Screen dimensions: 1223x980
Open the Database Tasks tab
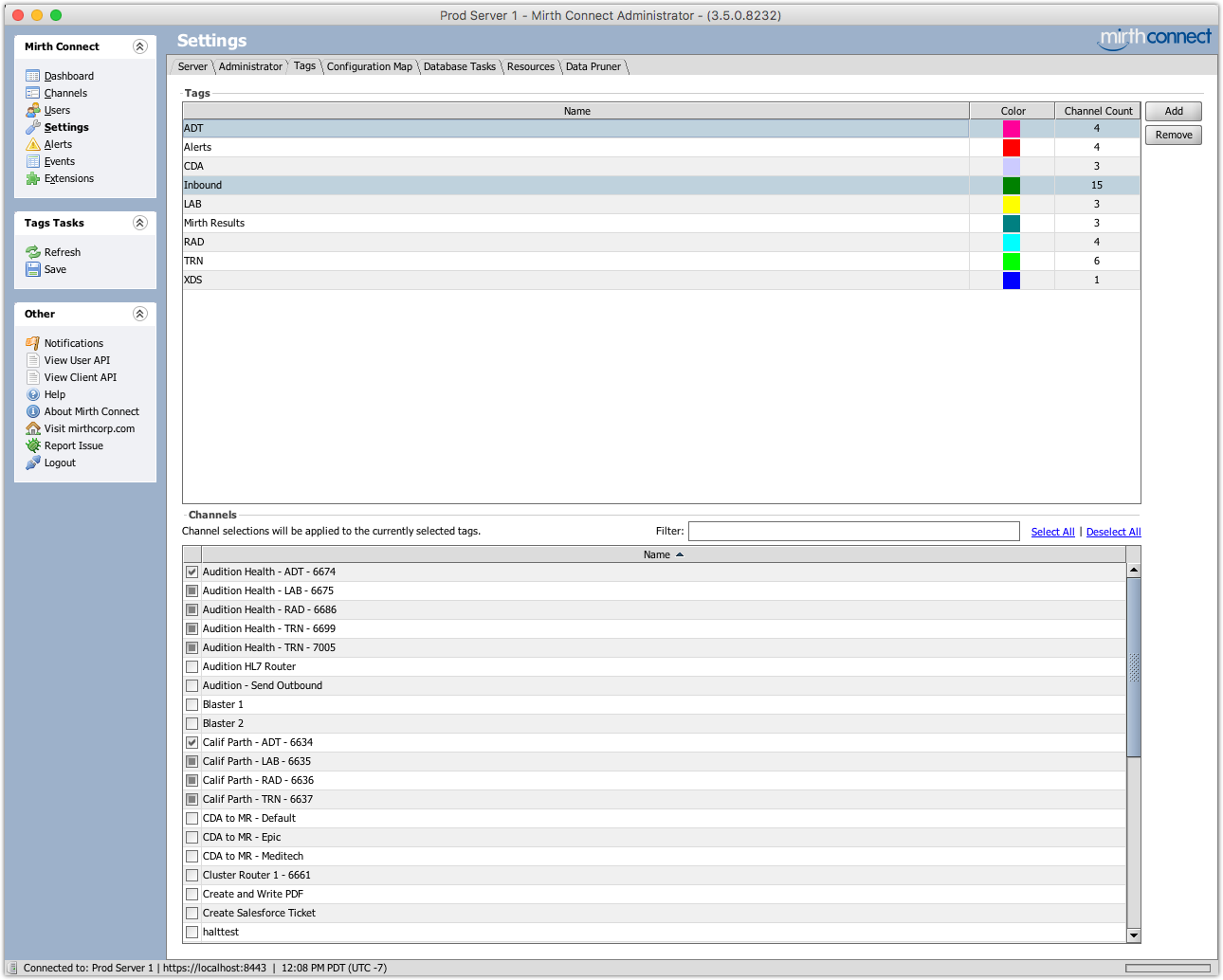[x=460, y=66]
